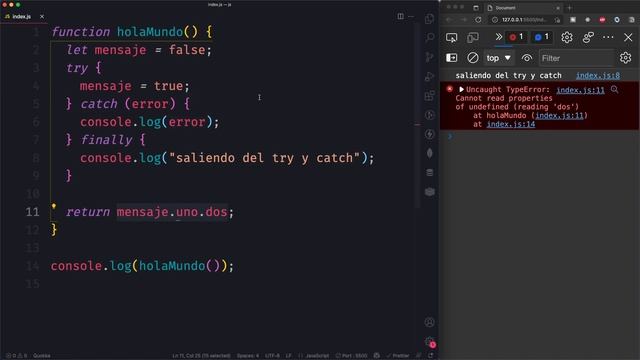Focus the console Filter field

tap(577, 58)
